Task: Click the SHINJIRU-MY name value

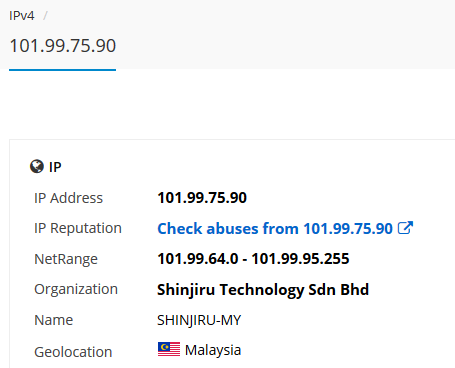Action: tap(199, 320)
